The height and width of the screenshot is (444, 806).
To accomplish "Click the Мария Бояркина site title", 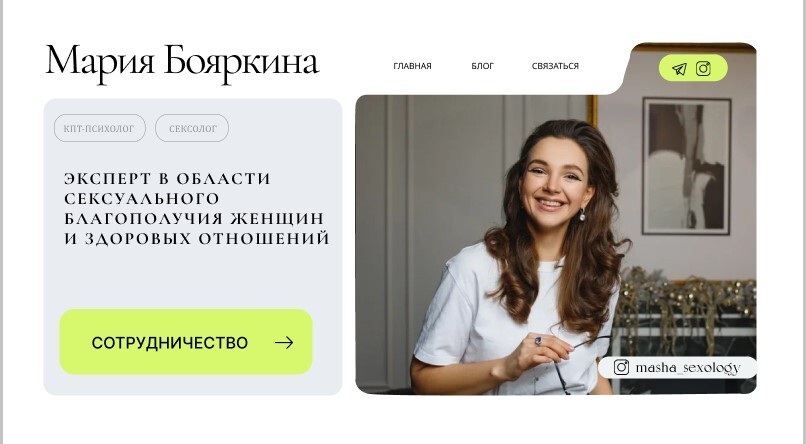I will click(182, 63).
